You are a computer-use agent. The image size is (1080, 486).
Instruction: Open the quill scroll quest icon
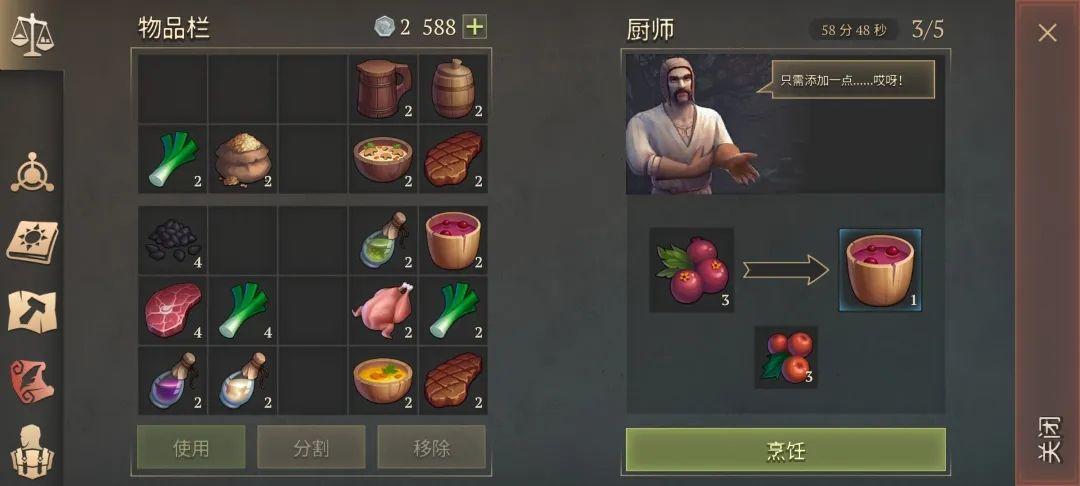pos(32,380)
